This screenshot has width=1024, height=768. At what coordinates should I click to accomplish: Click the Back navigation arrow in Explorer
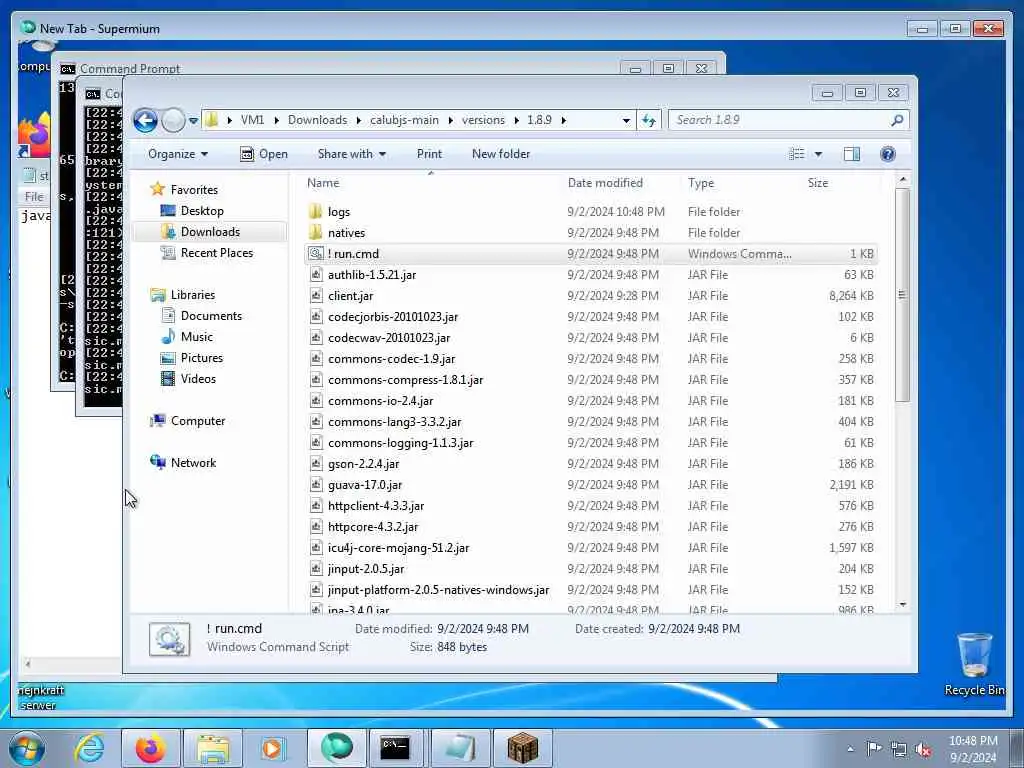tap(145, 120)
